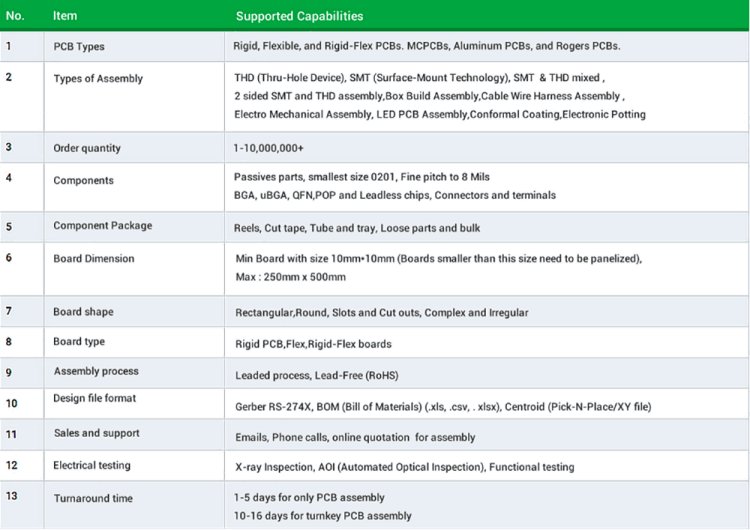This screenshot has height=530, width=750.
Task: Click the 'Component Package' row label
Action: (x=103, y=225)
